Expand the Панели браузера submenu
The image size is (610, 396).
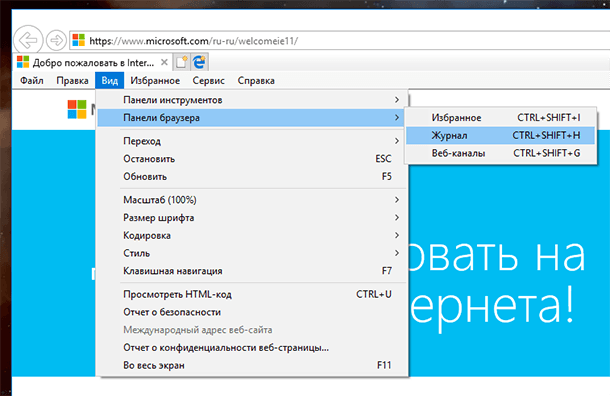point(252,118)
